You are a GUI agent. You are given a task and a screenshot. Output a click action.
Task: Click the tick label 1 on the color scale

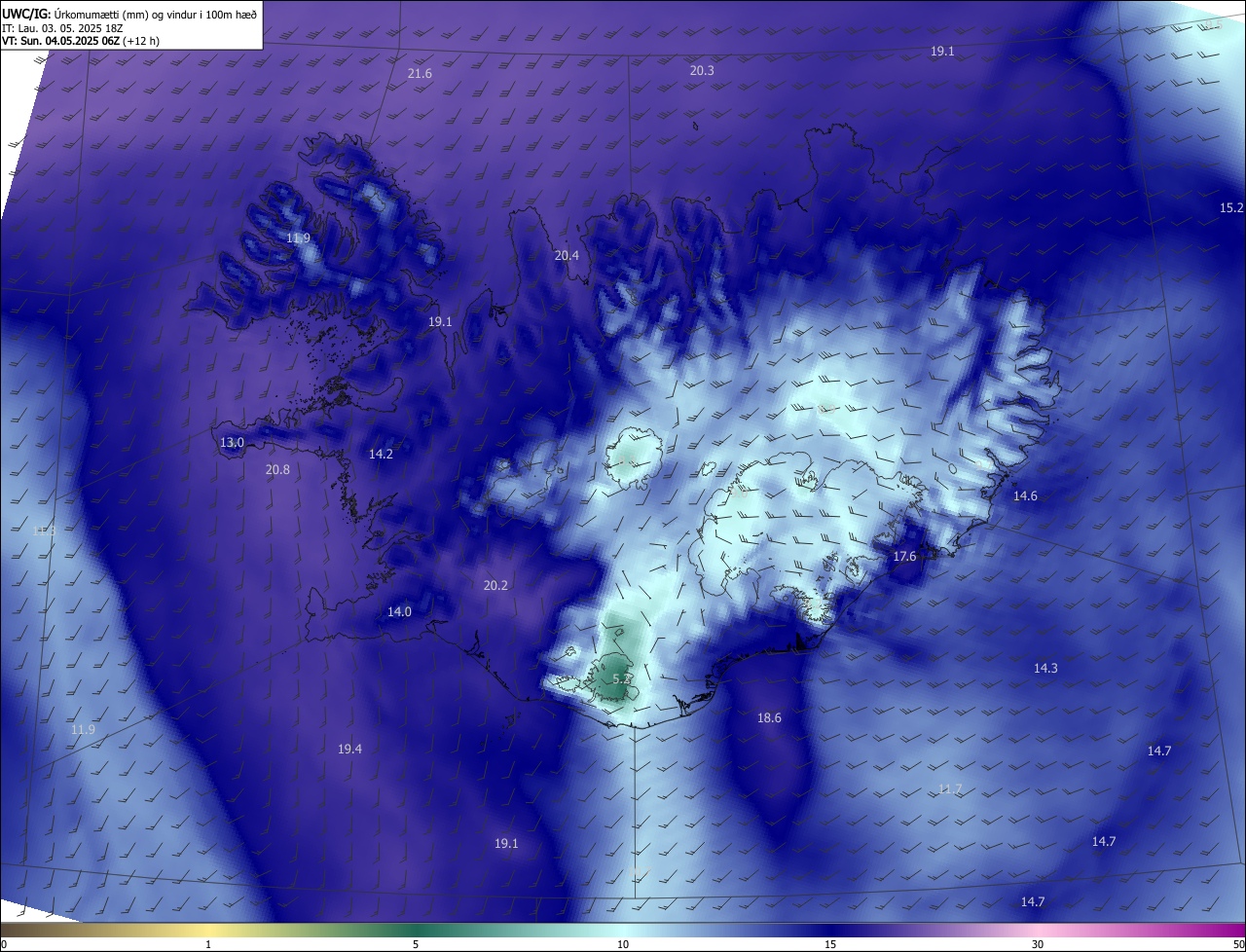tap(208, 944)
